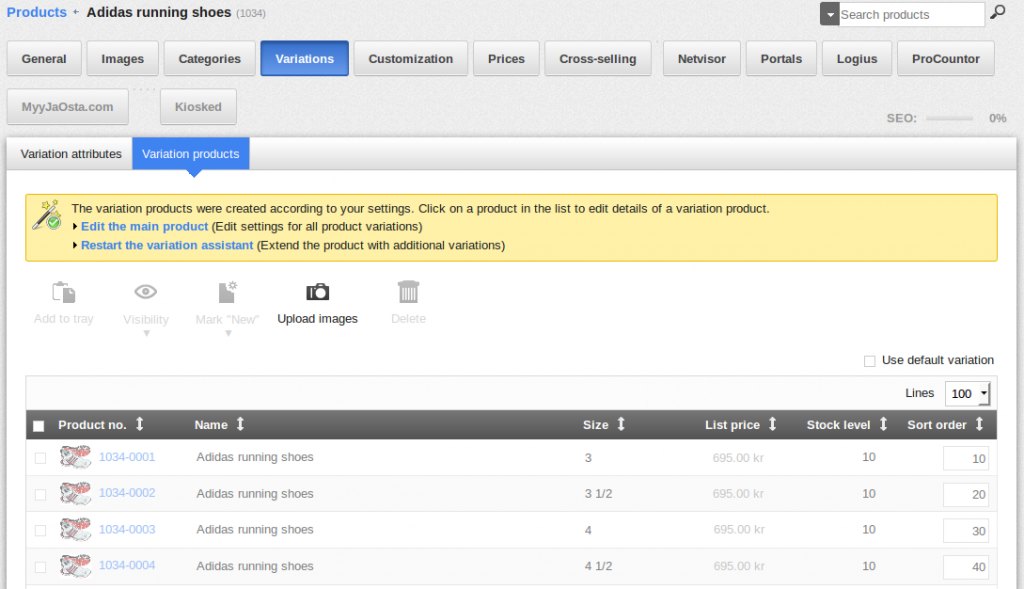Open the Customization tab

[x=410, y=59]
